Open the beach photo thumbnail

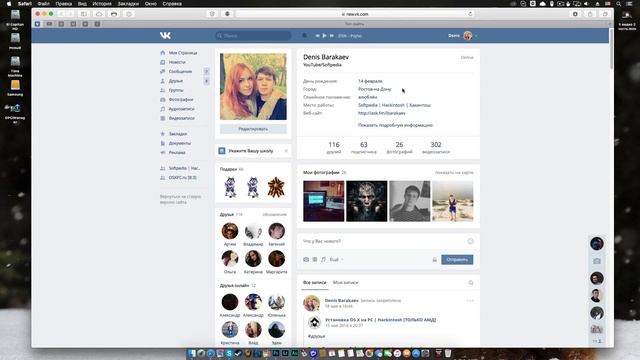coord(453,201)
